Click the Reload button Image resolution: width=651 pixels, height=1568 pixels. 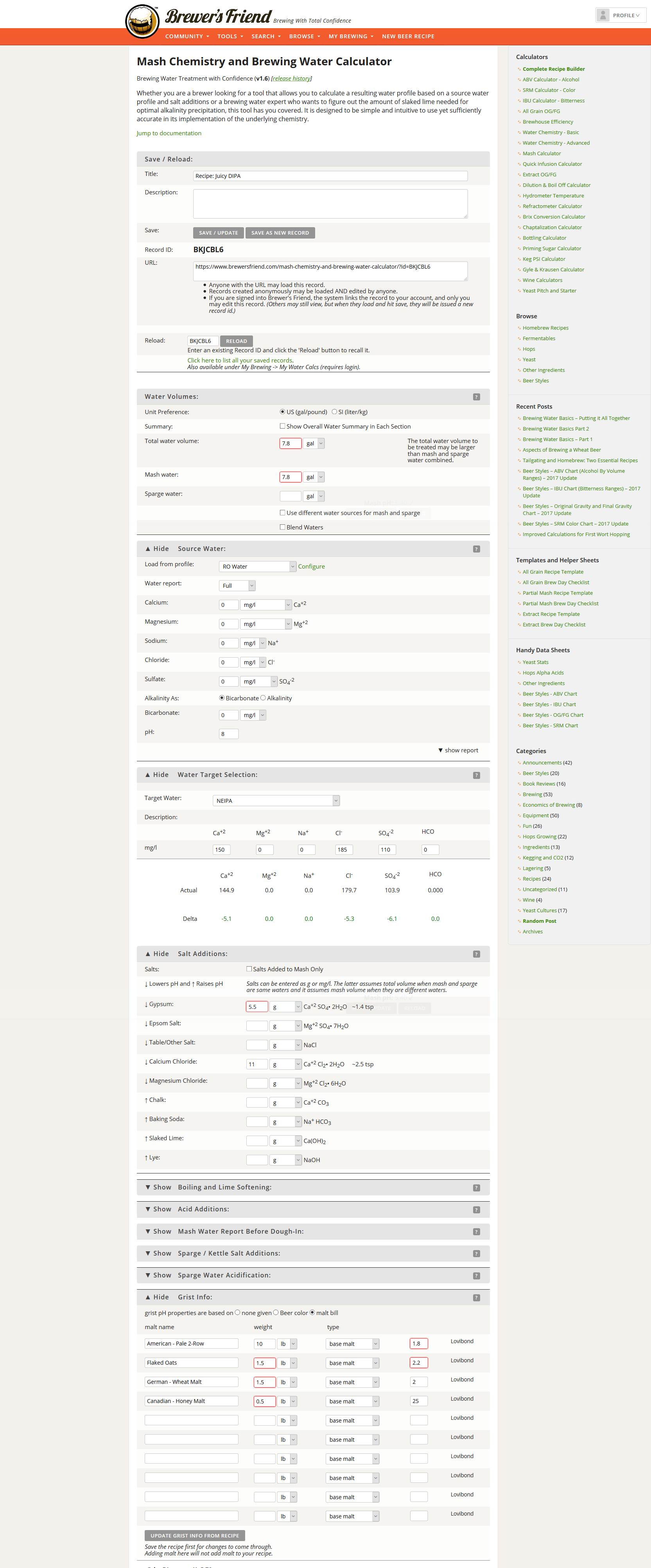click(x=237, y=341)
